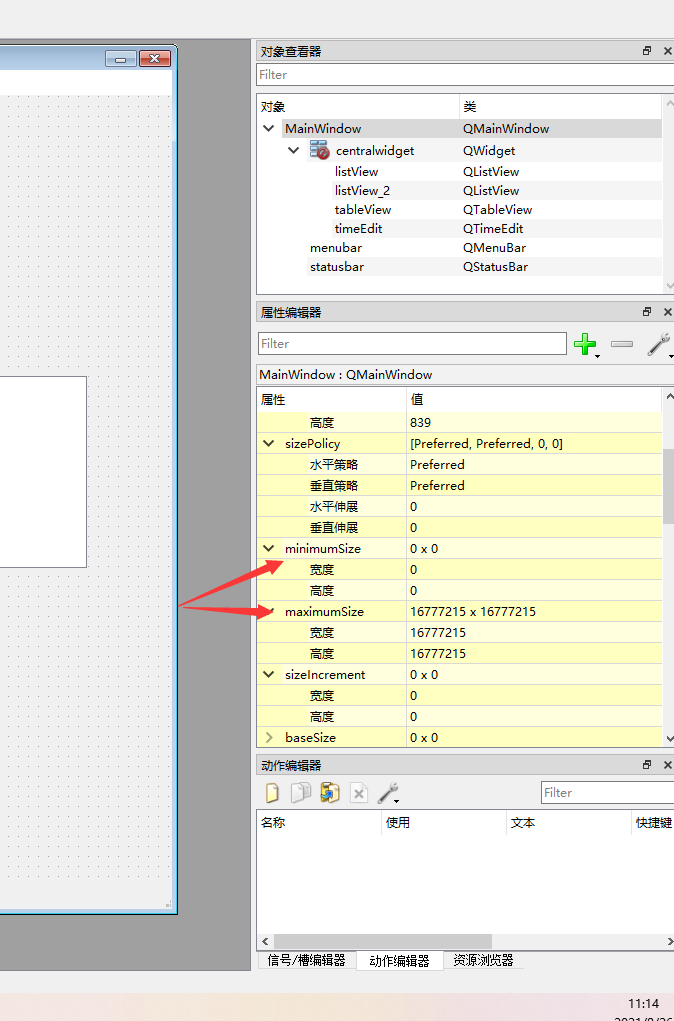Switch to the 动作编辑器 tab
This screenshot has width=674, height=1021.
[x=399, y=961]
